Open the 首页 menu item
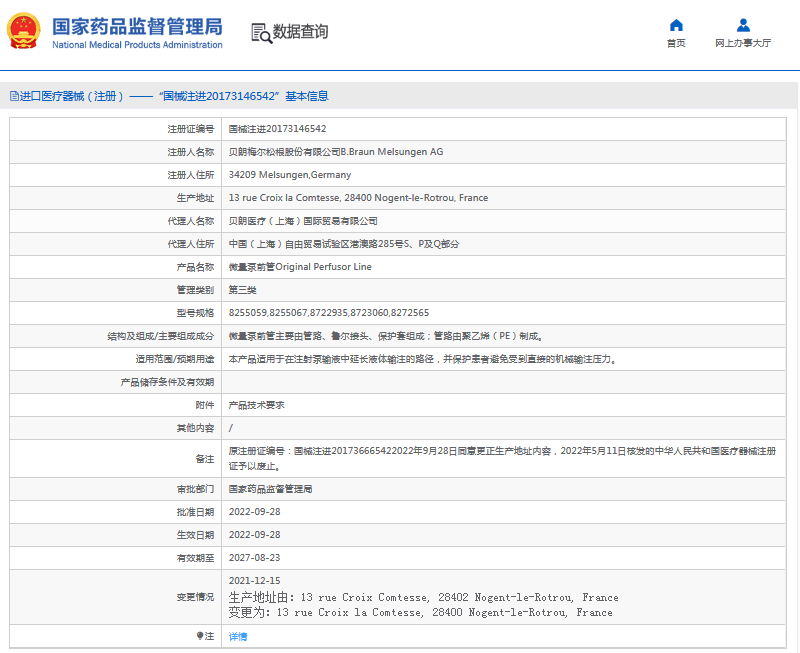The image size is (800, 653). click(x=676, y=43)
